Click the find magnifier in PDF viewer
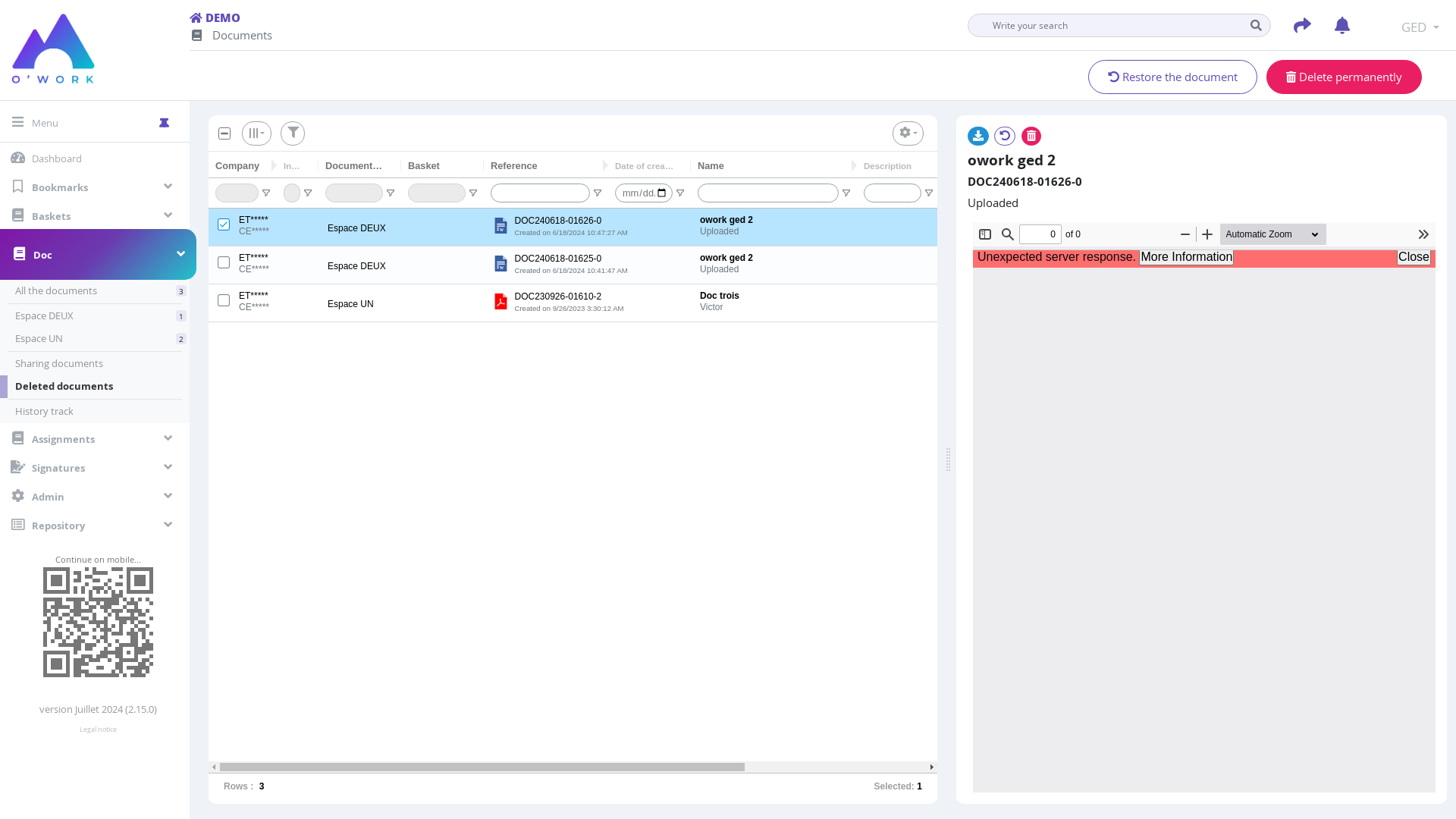 [x=1008, y=234]
